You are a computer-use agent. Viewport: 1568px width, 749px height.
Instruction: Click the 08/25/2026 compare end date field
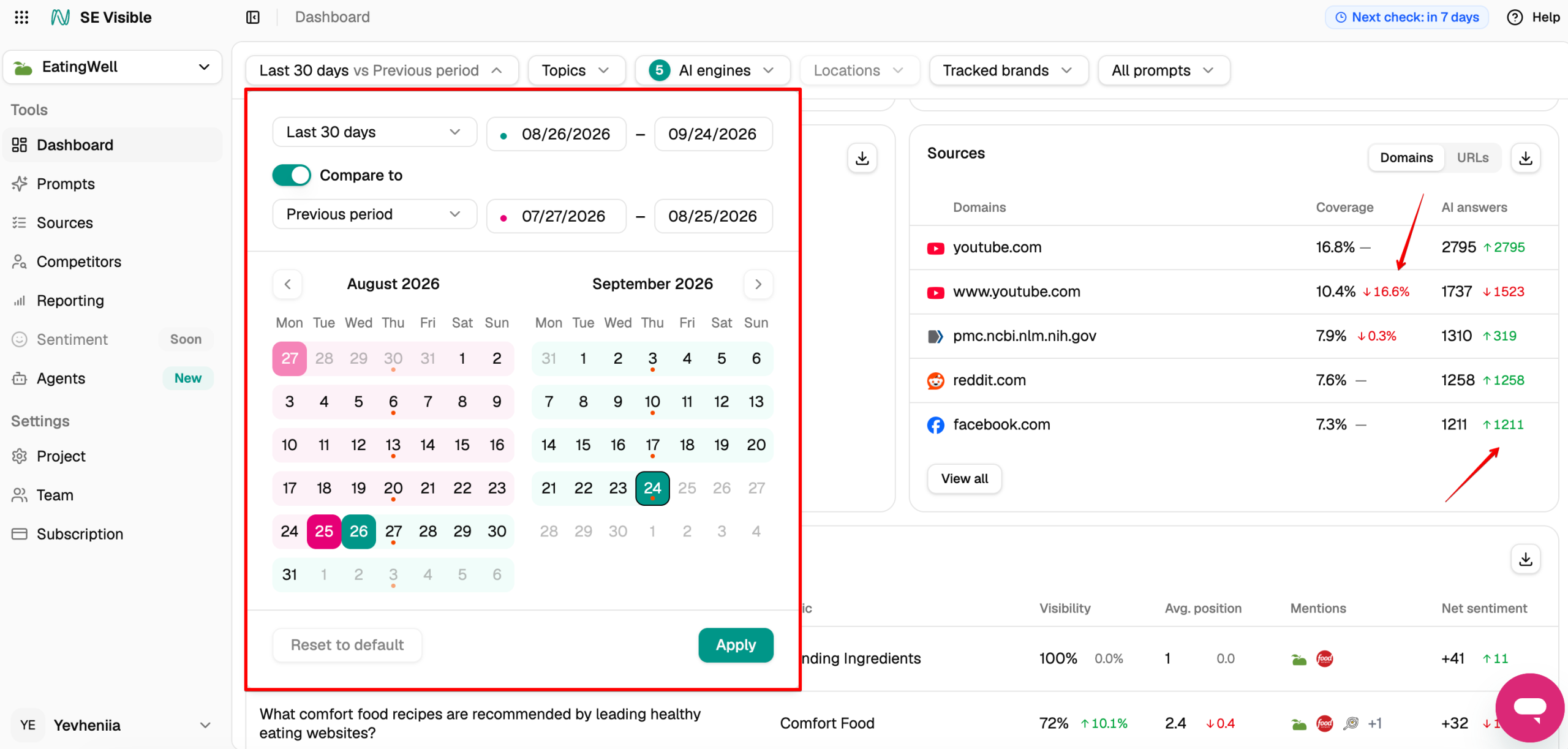713,216
